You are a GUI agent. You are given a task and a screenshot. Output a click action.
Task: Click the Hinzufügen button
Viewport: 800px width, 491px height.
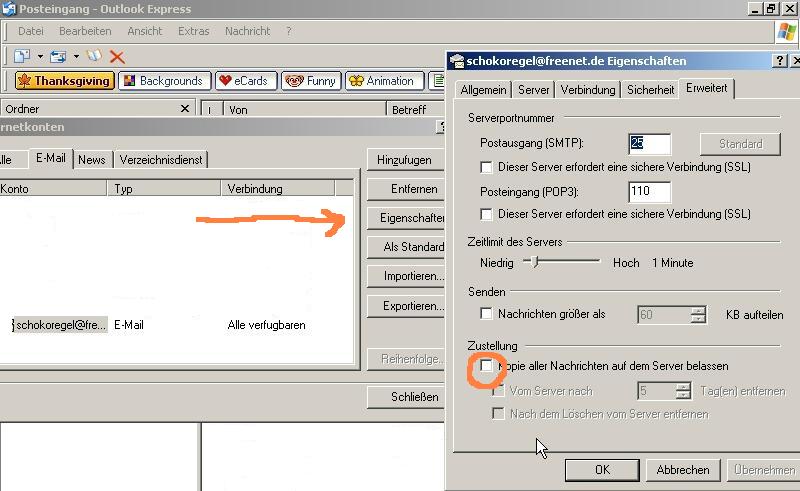point(406,160)
